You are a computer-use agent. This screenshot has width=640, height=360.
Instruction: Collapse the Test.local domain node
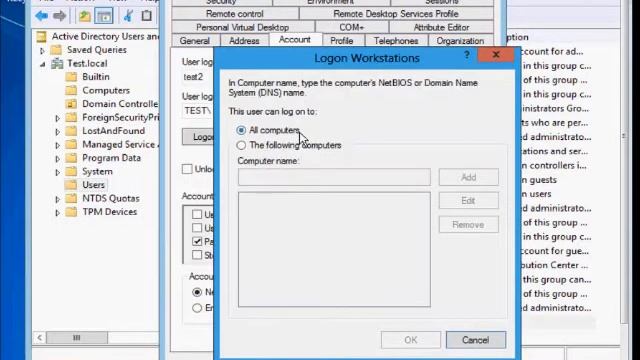tap(42, 64)
